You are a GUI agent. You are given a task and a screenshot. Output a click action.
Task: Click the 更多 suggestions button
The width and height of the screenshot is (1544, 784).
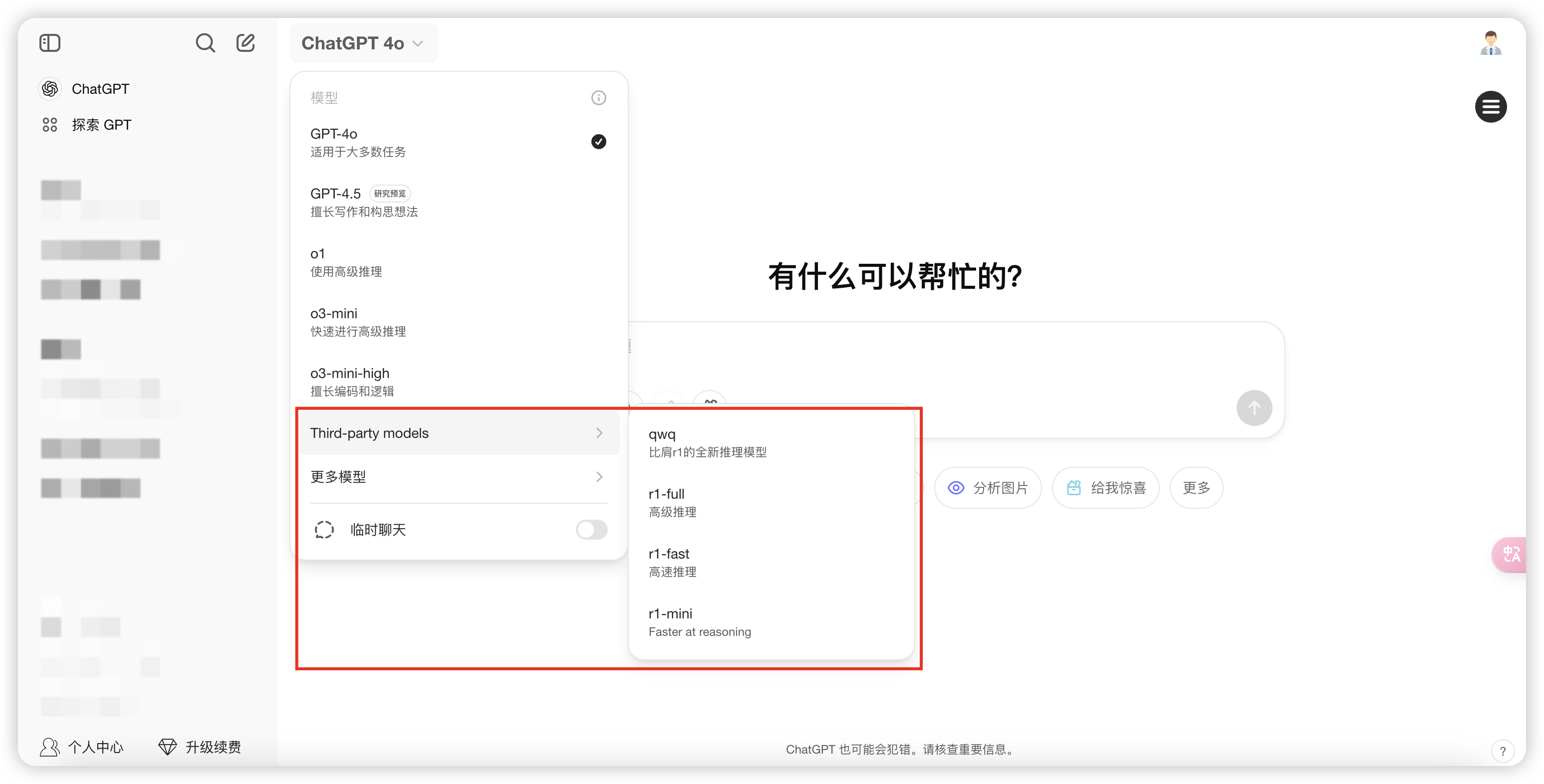(1196, 488)
